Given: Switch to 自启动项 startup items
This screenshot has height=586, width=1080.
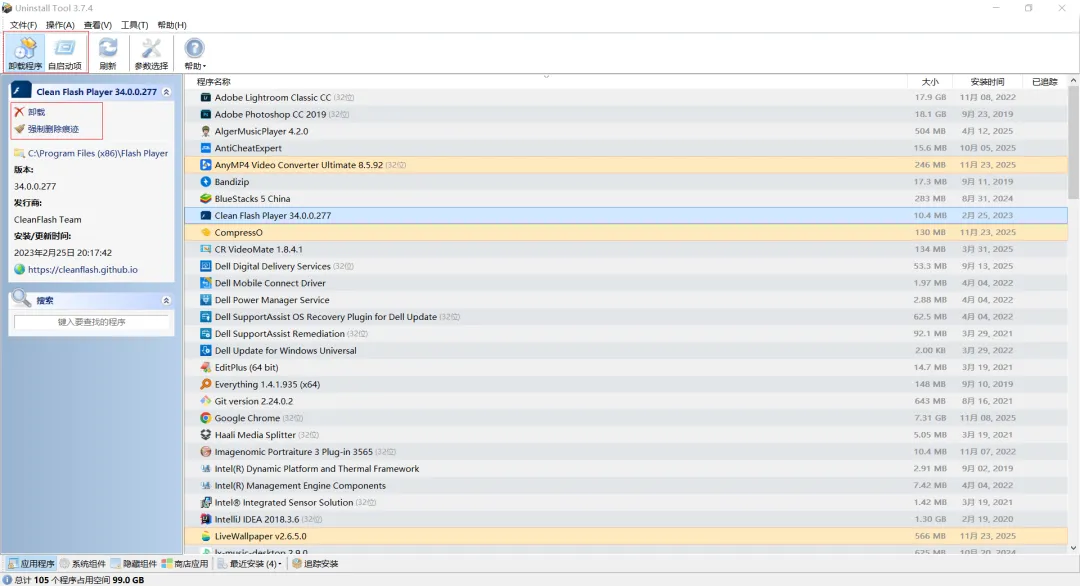Looking at the screenshot, I should [65, 53].
